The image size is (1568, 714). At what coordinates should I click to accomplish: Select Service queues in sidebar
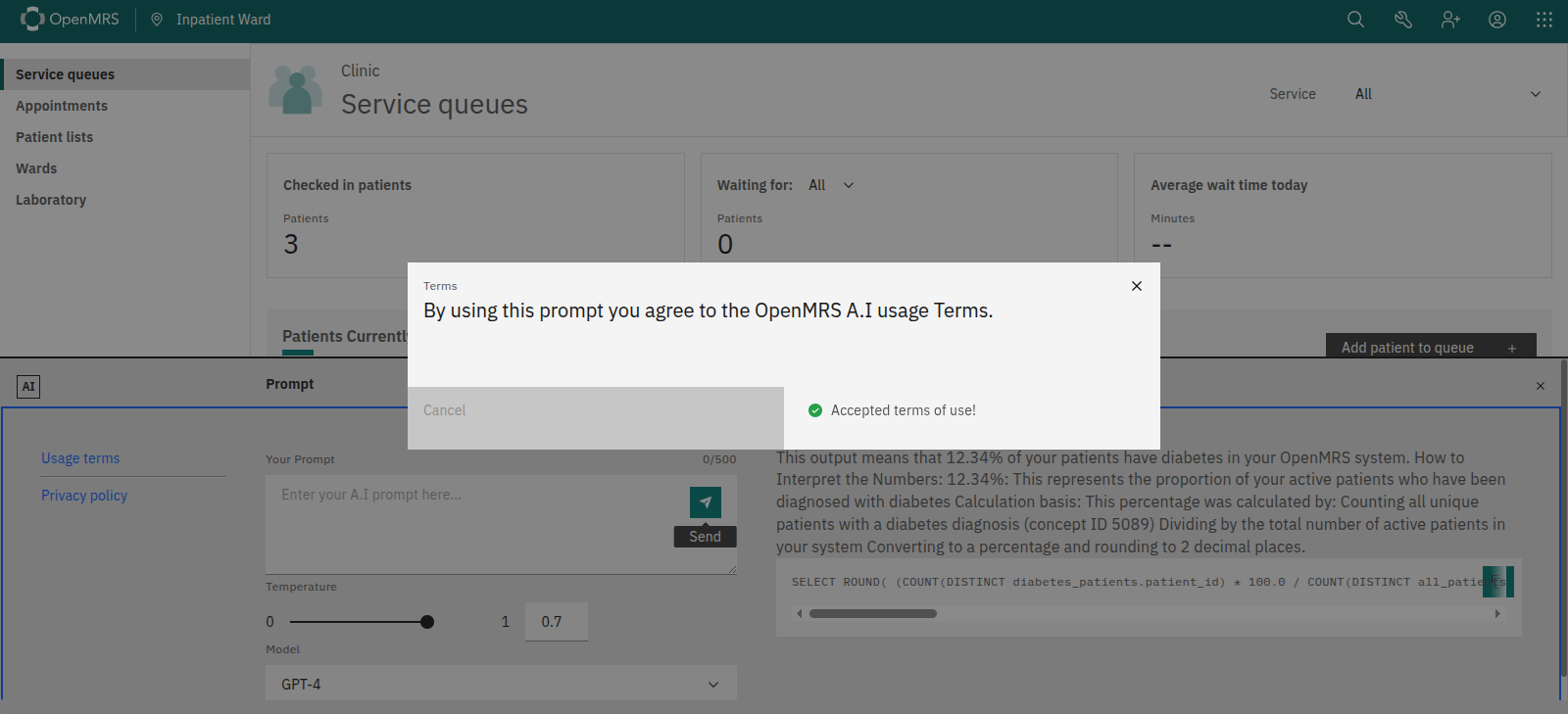tap(125, 74)
